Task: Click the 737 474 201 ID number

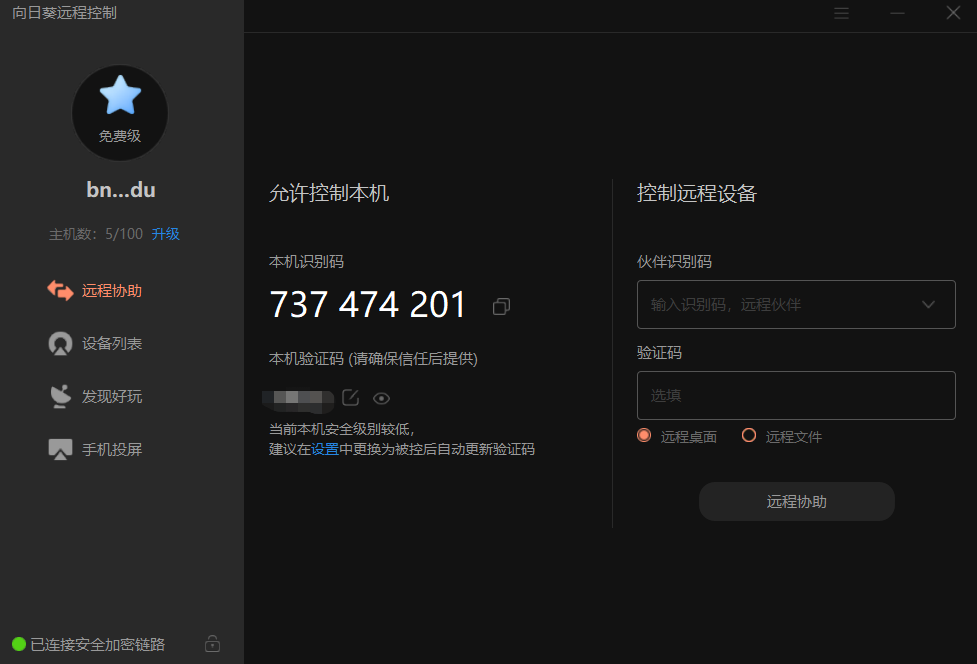Action: (368, 305)
